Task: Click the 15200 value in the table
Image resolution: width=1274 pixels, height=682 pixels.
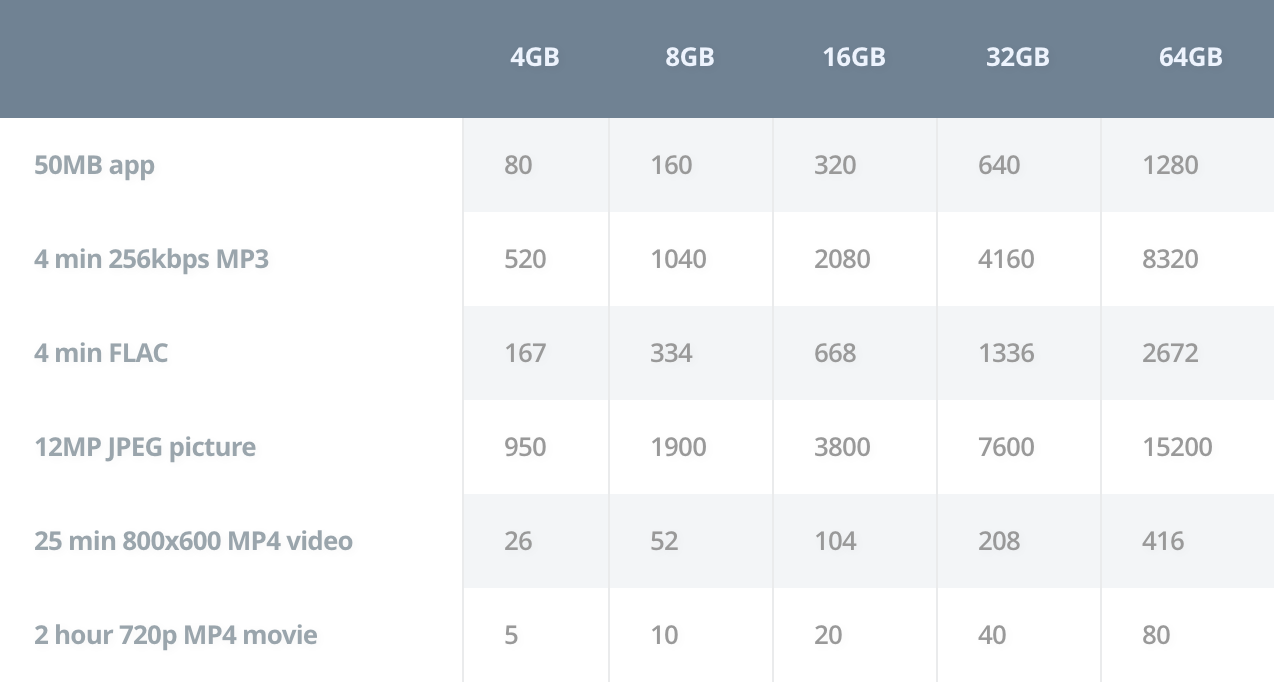Action: [x=1177, y=446]
